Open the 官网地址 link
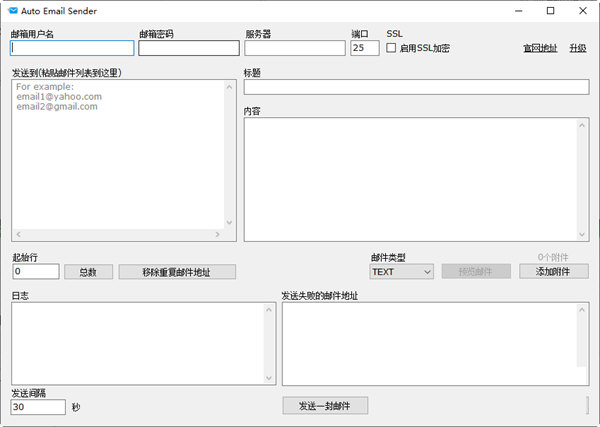Viewport: 600px width, 427px height. click(540, 48)
